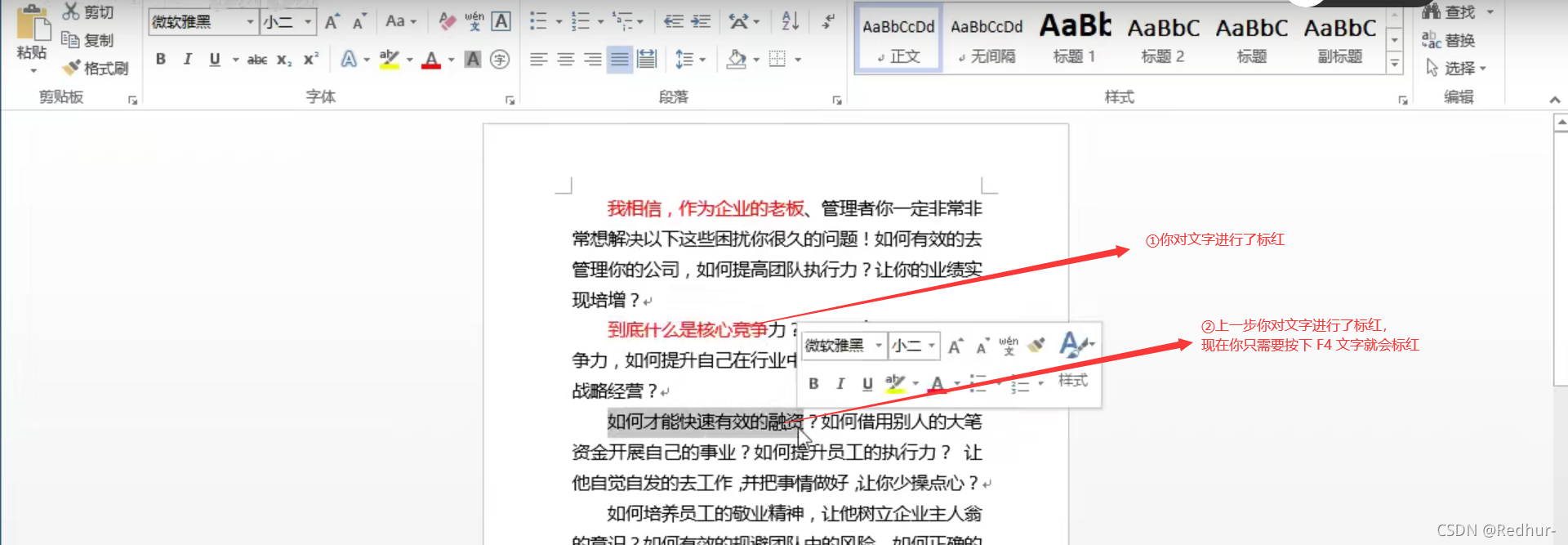This screenshot has height=545, width=1568.
Task: Center text in the paragraph group
Action: tap(565, 59)
